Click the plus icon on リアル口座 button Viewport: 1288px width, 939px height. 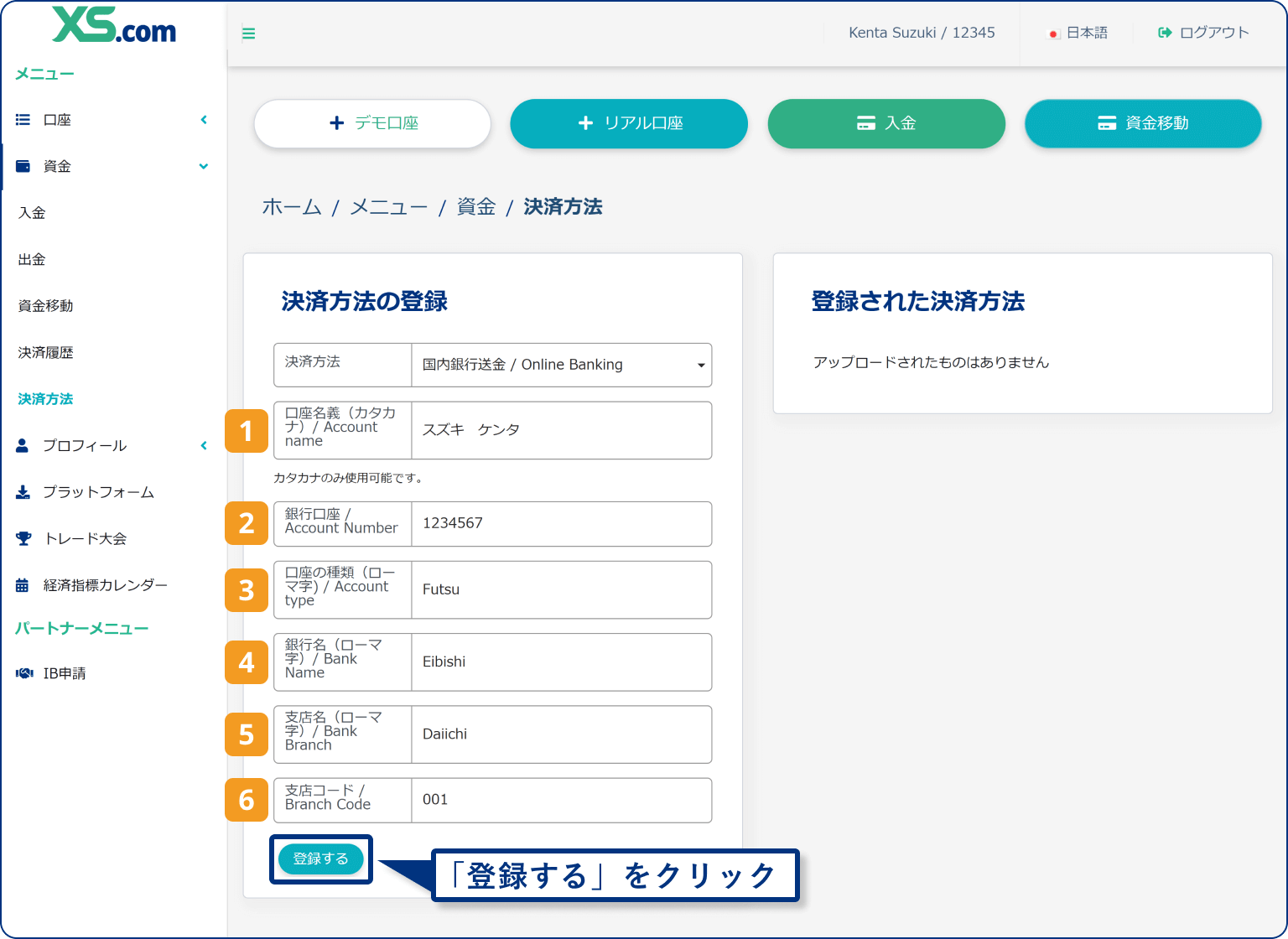(586, 123)
